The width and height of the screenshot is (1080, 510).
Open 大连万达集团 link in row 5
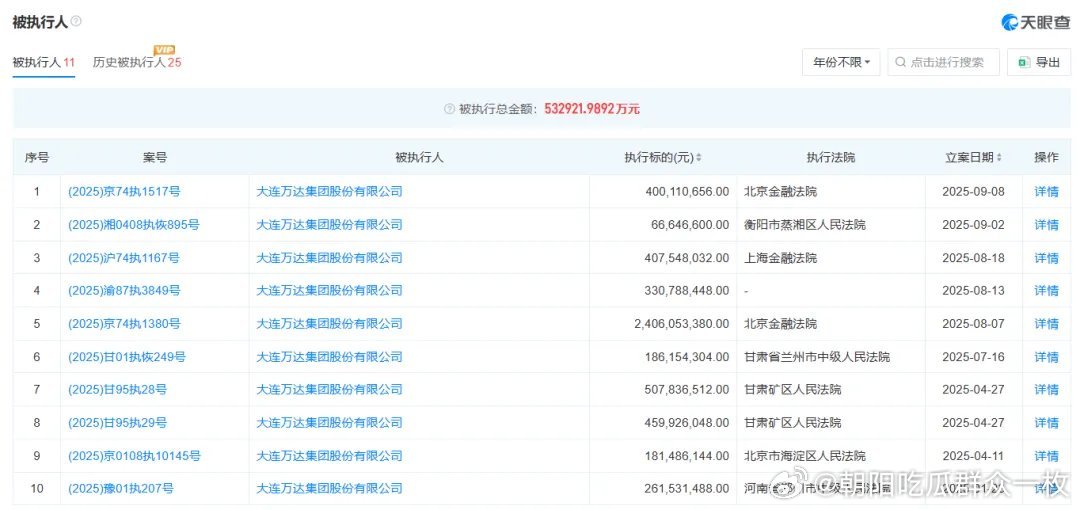(x=329, y=324)
